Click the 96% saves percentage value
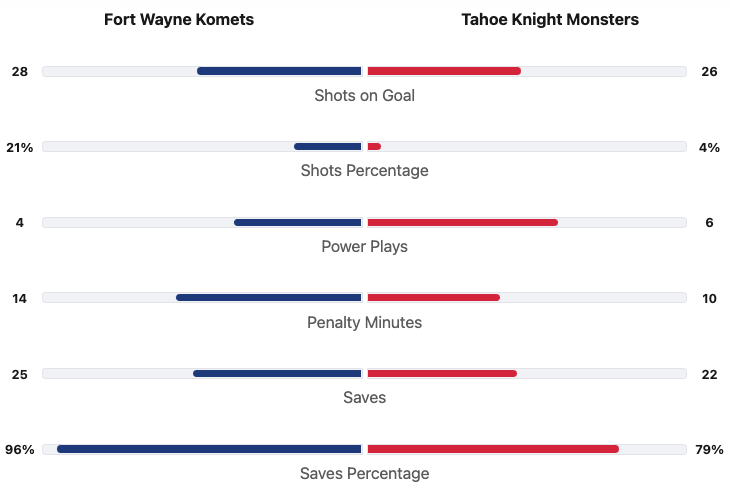 click(20, 450)
